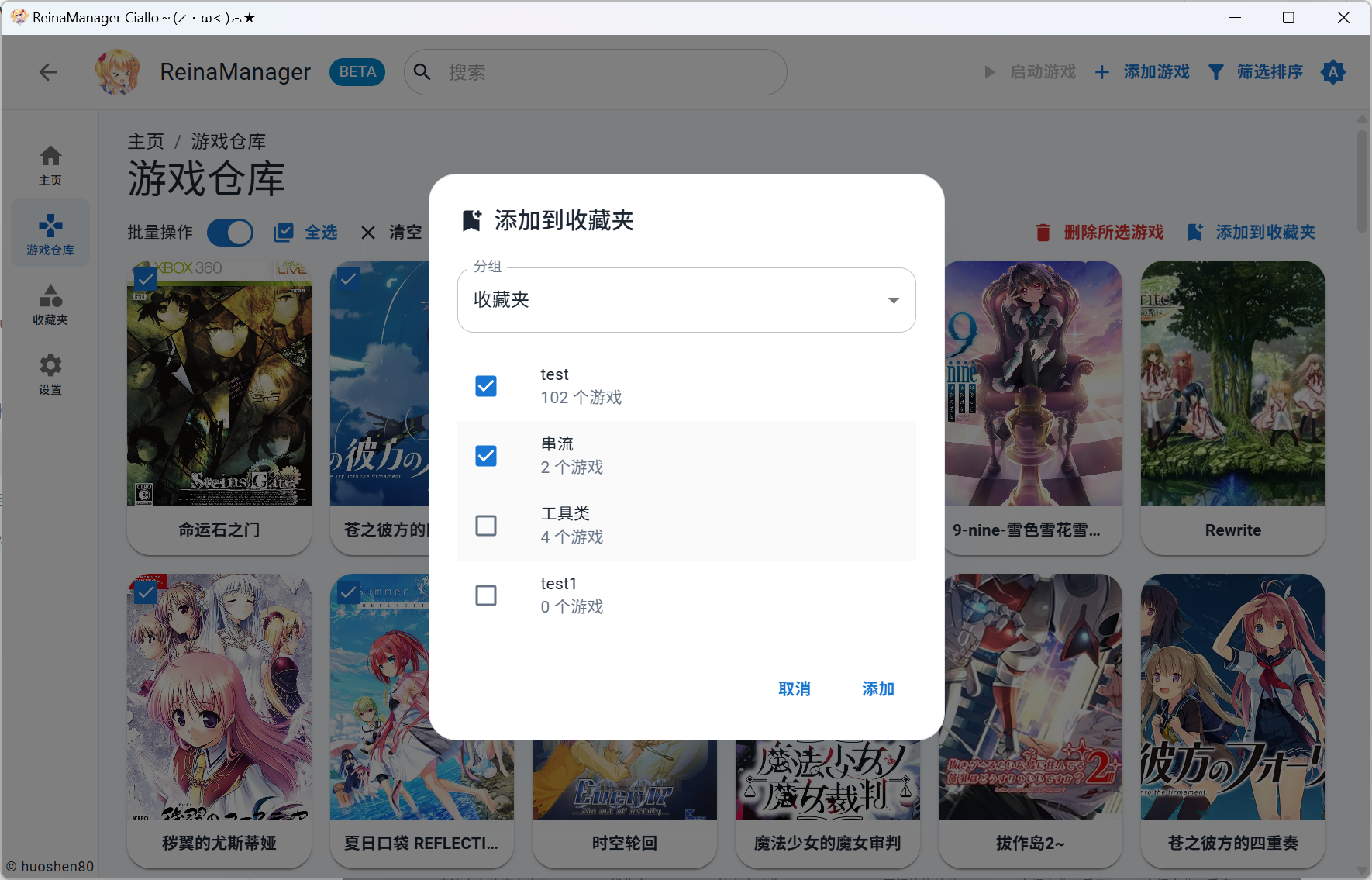Click the plus icon for adding game

click(x=1101, y=72)
